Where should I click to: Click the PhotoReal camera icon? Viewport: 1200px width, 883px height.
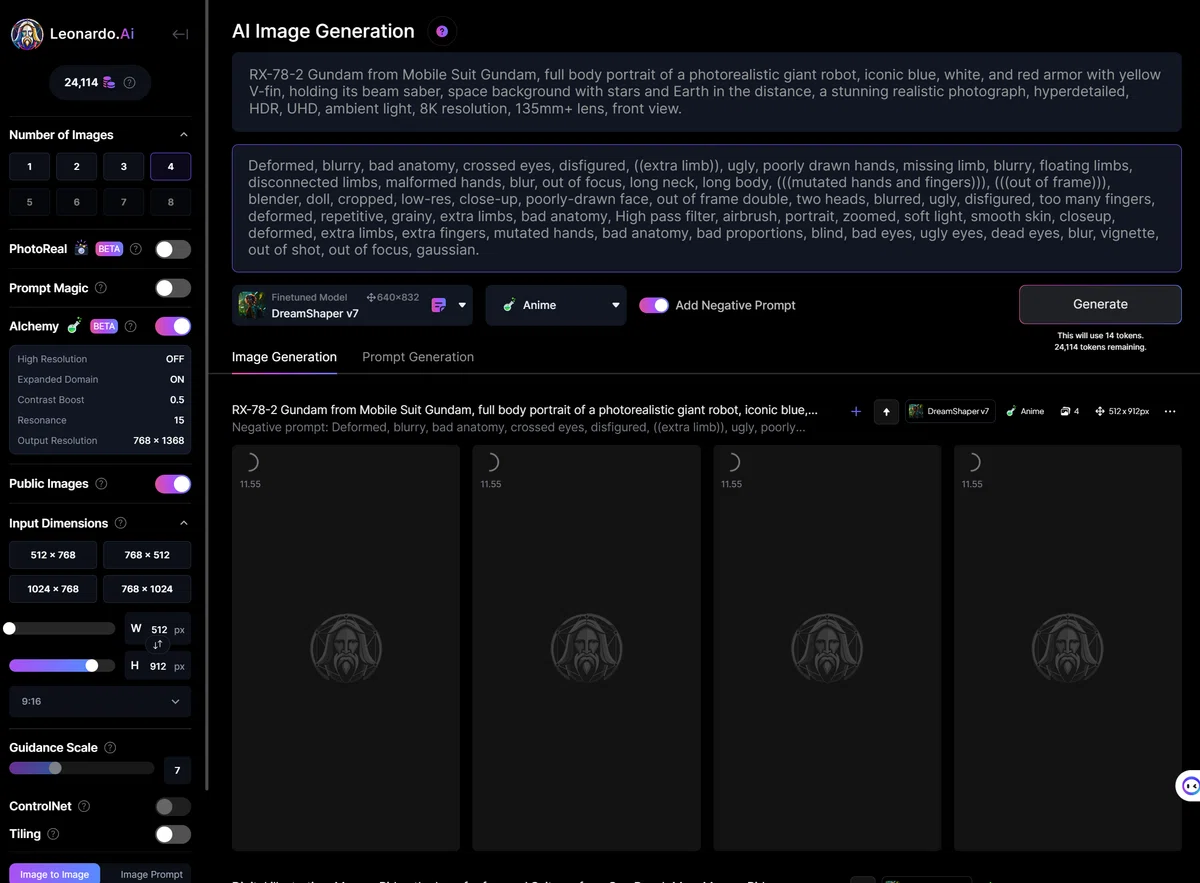(81, 249)
